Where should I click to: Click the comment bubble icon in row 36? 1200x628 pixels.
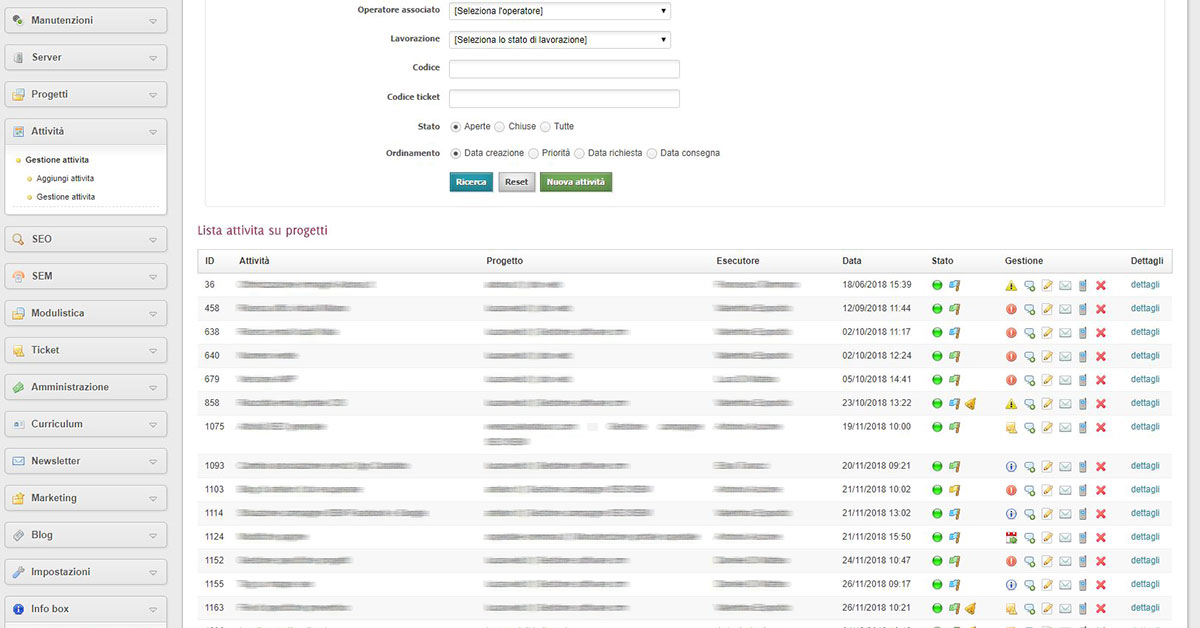(x=1029, y=285)
